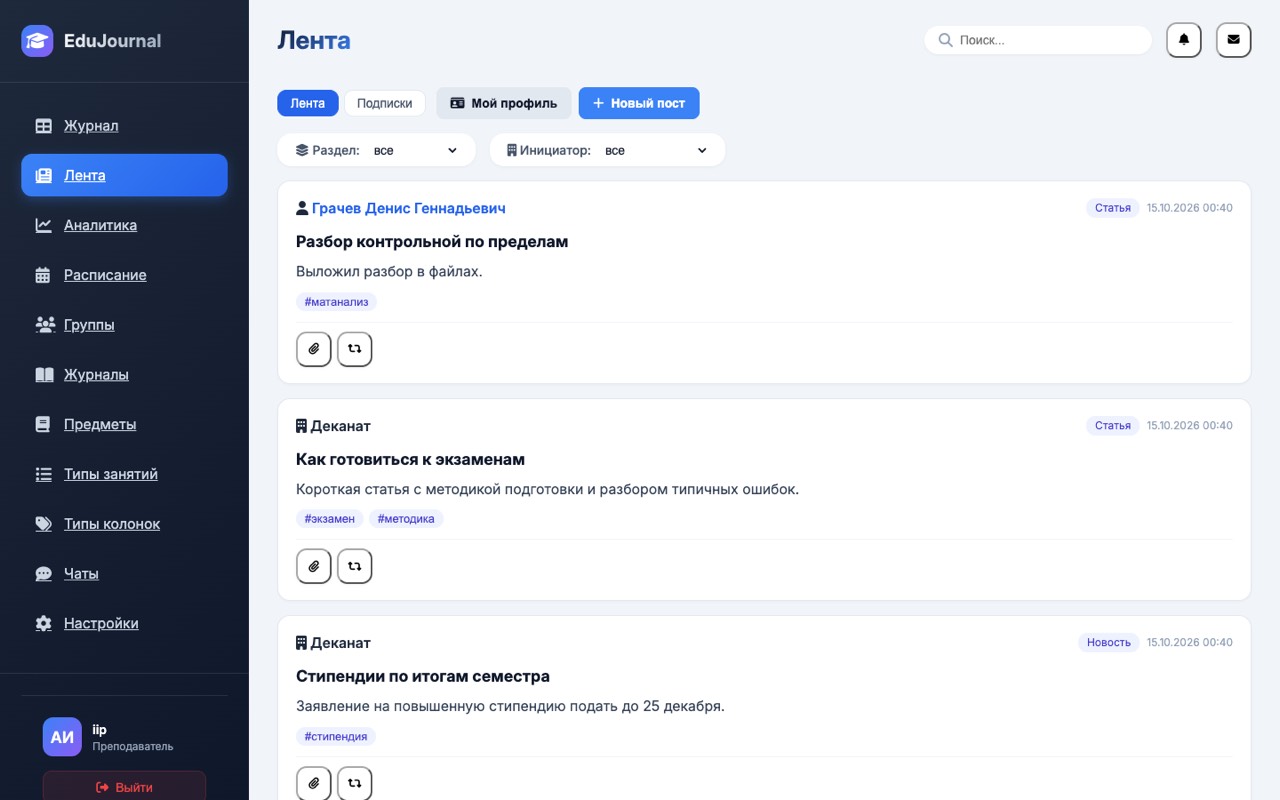The height and width of the screenshot is (800, 1280).
Task: Click the Расписание calendar icon in the sidebar
Action: tap(43, 275)
